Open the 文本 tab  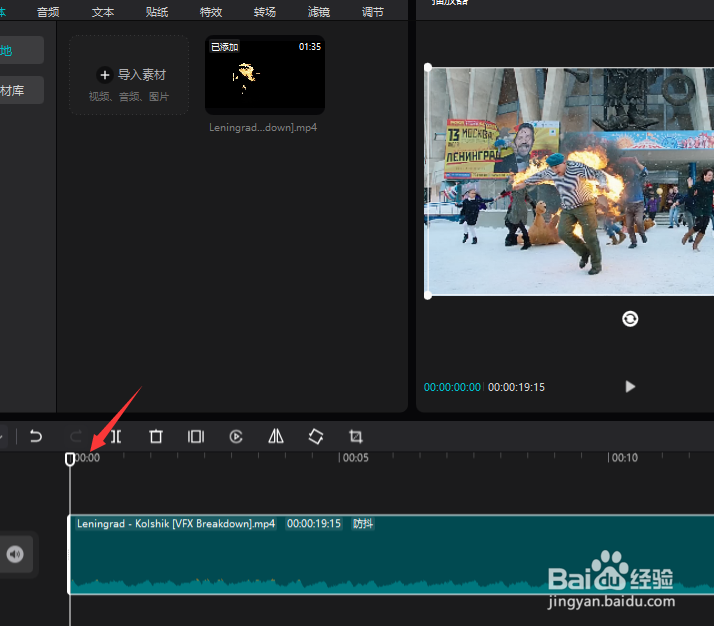coord(102,12)
